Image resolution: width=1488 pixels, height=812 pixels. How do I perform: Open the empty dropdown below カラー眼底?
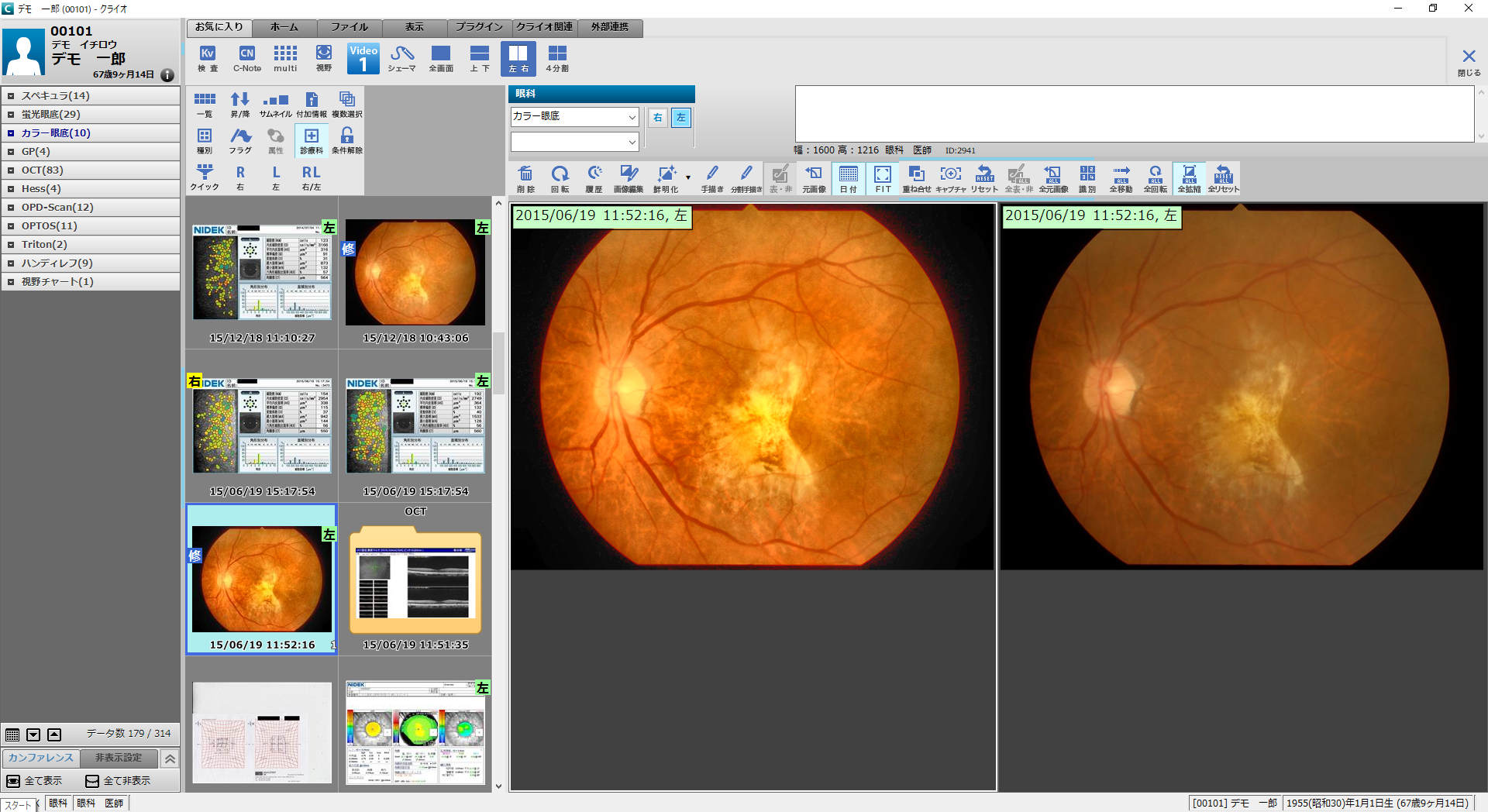click(574, 142)
